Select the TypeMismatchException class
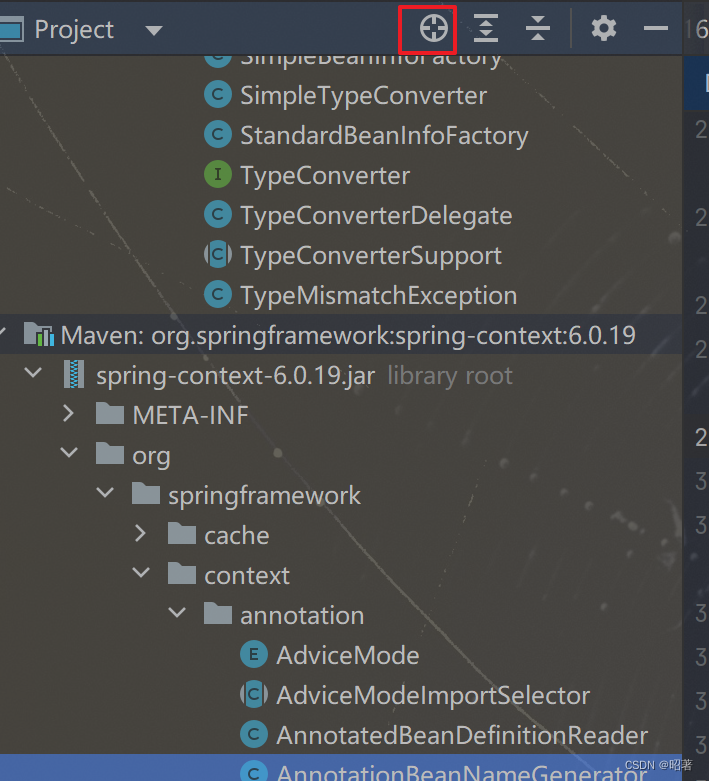709x781 pixels. 379,295
